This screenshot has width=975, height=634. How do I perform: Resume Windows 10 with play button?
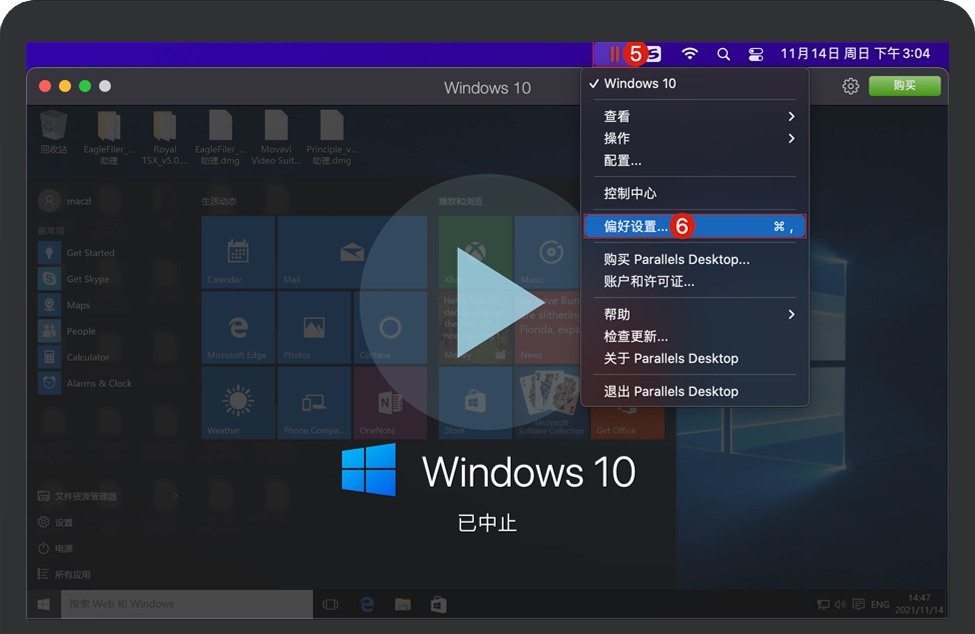click(488, 301)
